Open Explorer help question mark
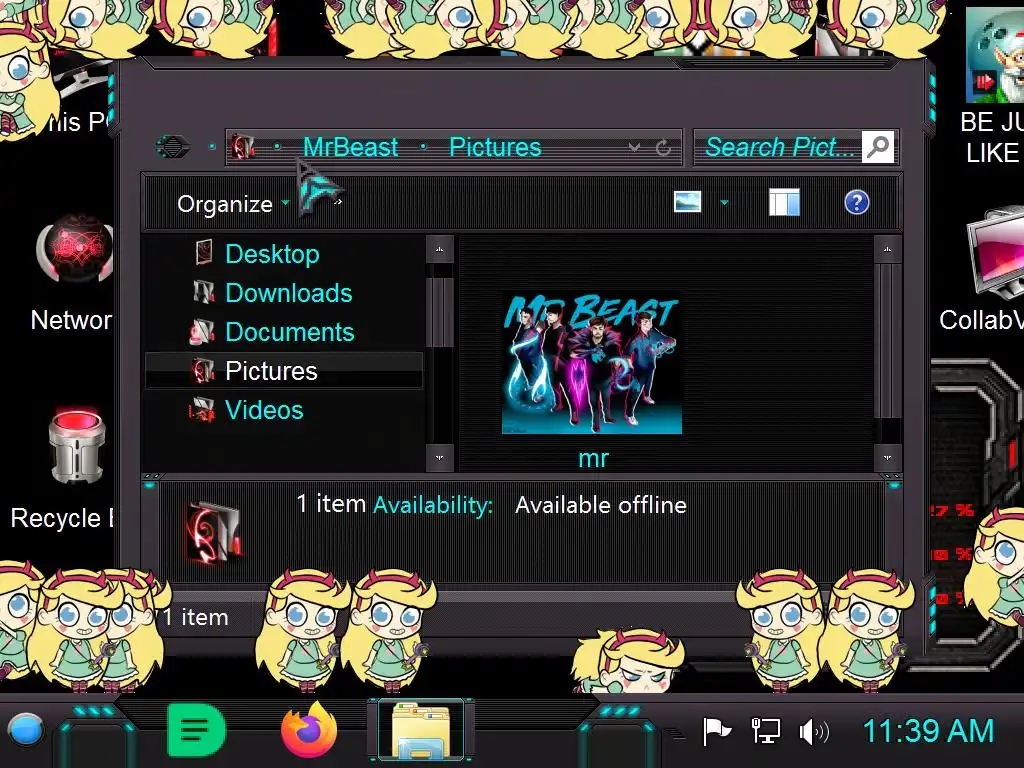1024x768 pixels. tap(856, 202)
